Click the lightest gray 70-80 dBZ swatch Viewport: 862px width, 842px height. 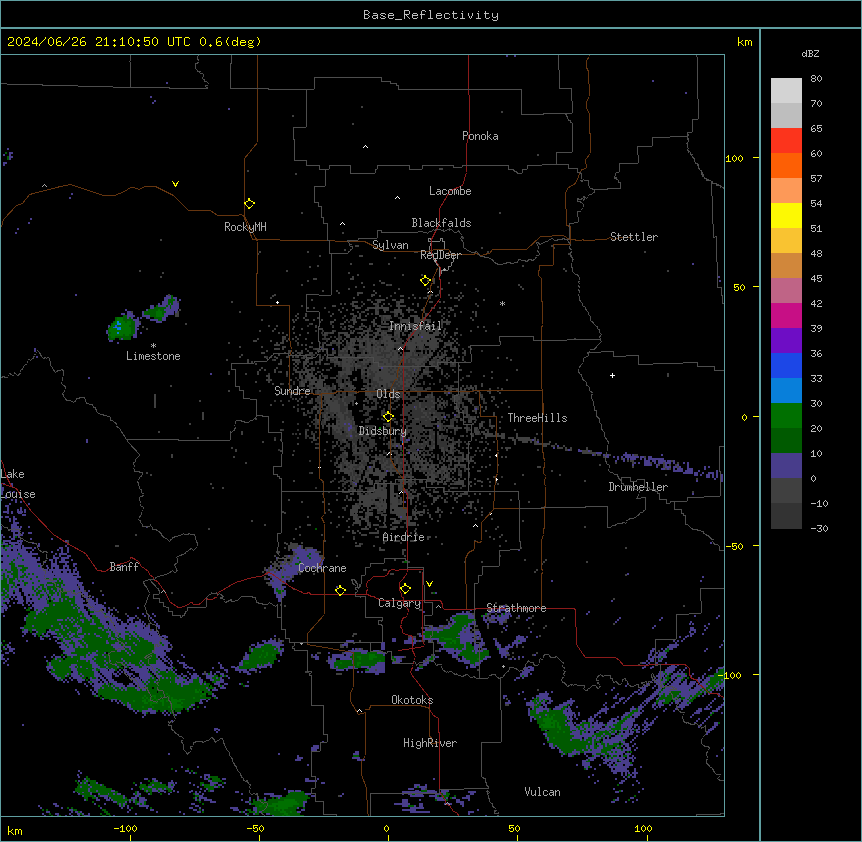(x=786, y=91)
